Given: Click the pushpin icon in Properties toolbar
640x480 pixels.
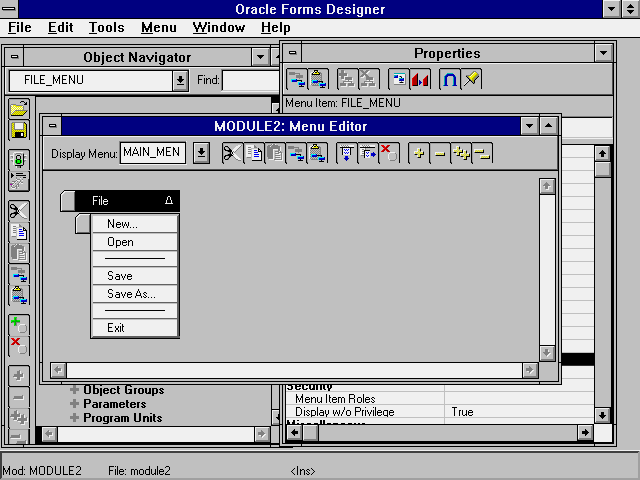Looking at the screenshot, I should pyautogui.click(x=471, y=79).
